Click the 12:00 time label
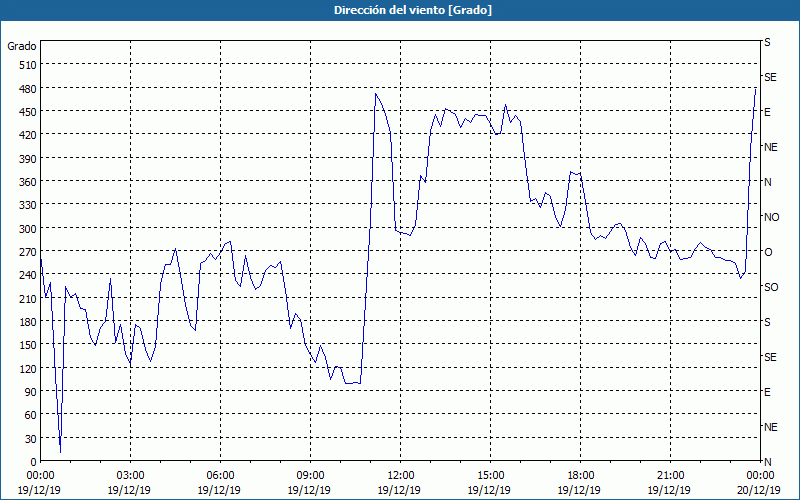The image size is (800, 500). [x=401, y=476]
